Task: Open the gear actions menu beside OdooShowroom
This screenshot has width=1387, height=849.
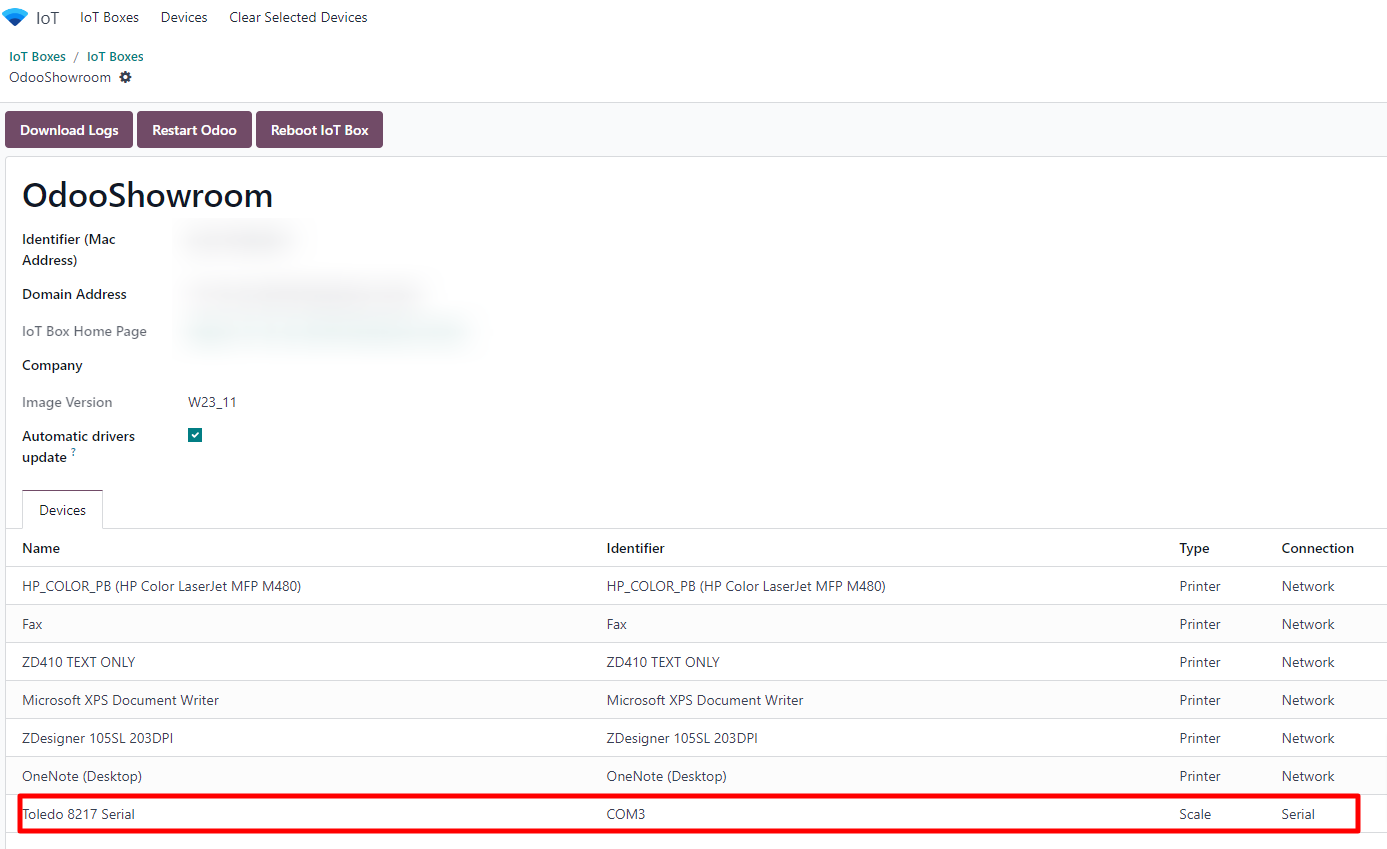Action: tap(125, 77)
